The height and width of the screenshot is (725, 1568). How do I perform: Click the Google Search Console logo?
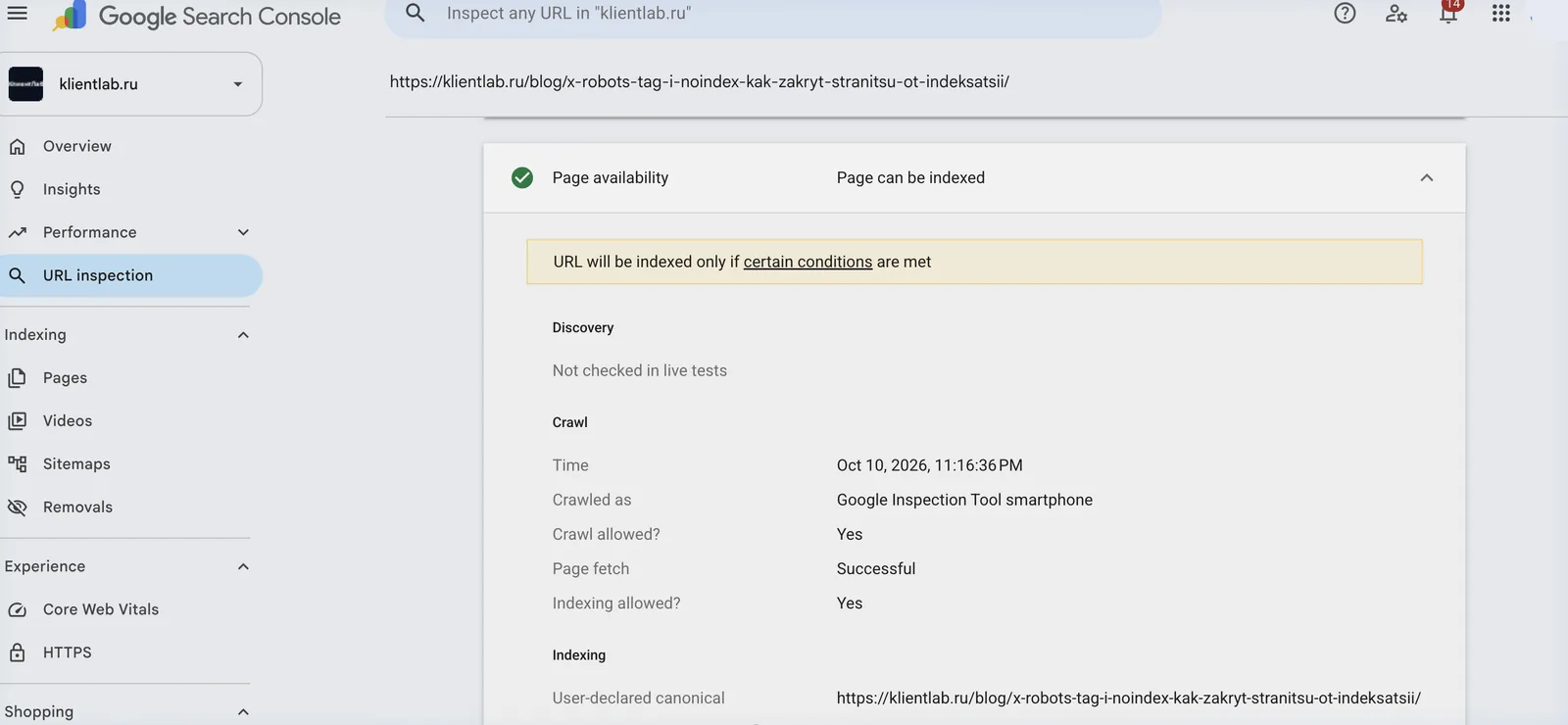[197, 16]
